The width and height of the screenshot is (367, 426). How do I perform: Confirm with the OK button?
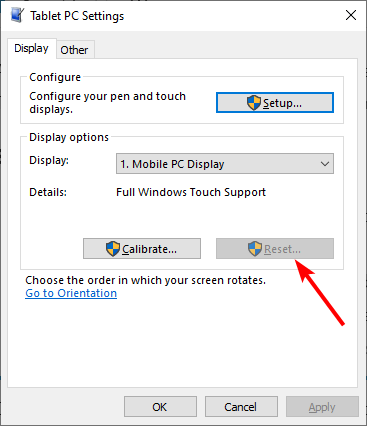(x=160, y=407)
